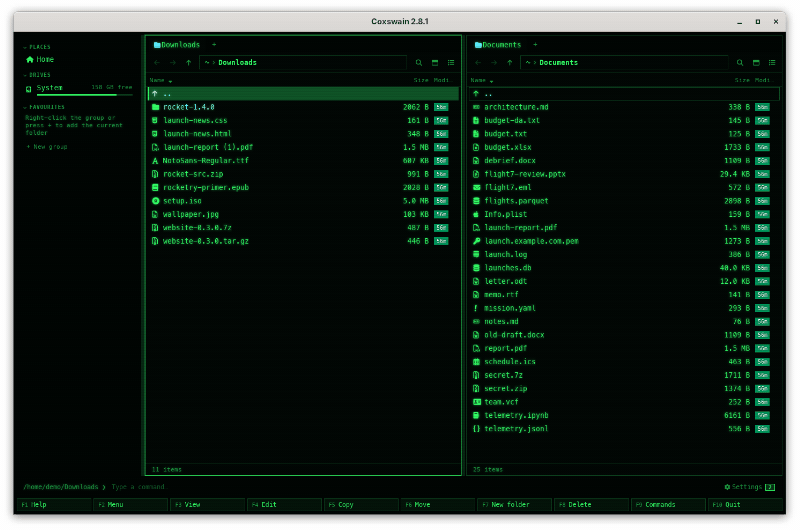Image resolution: width=800 pixels, height=530 pixels.
Task: Click the F9 Commands button
Action: [x=668, y=505]
